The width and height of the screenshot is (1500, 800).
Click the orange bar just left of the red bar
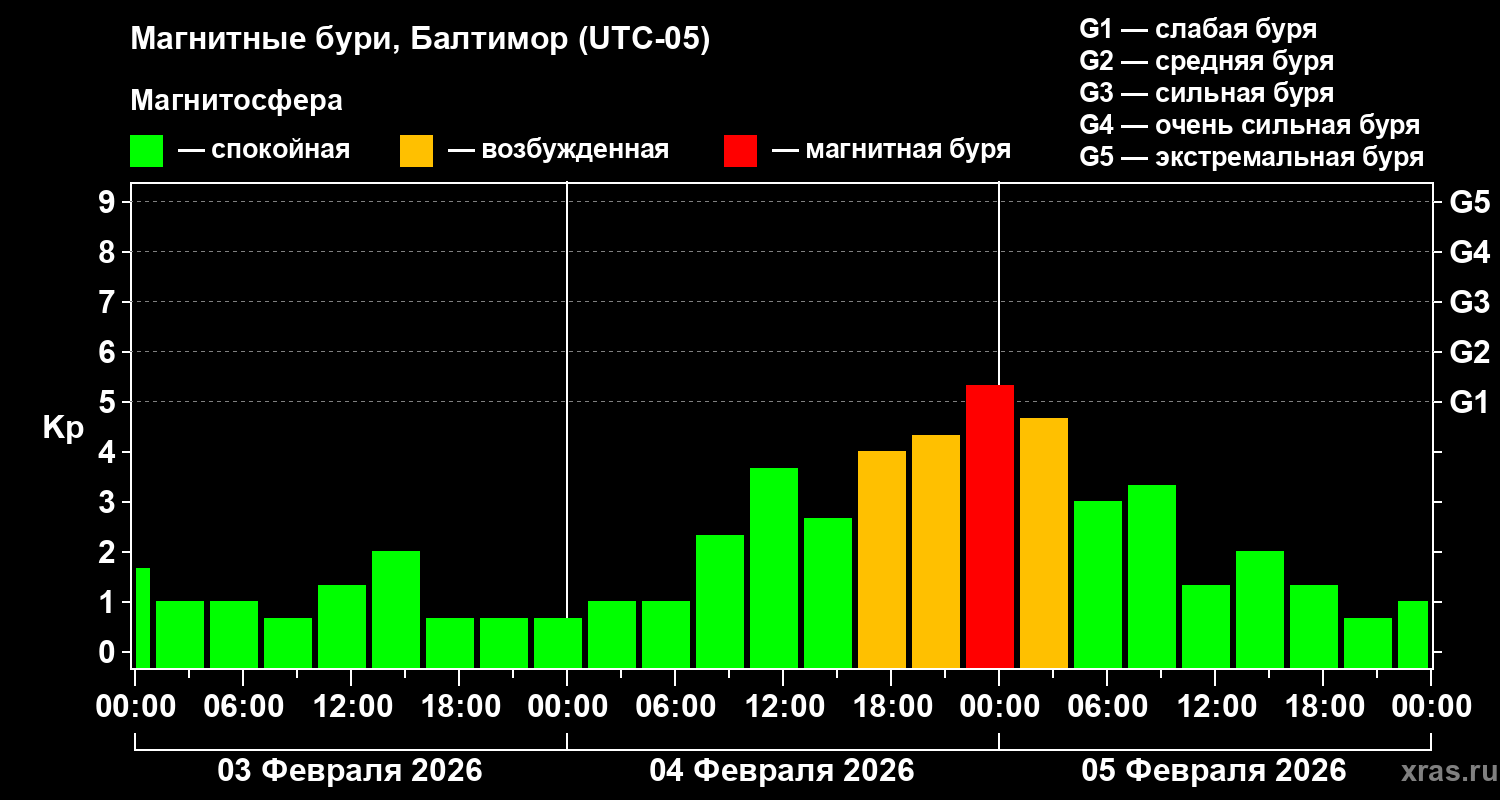[936, 551]
